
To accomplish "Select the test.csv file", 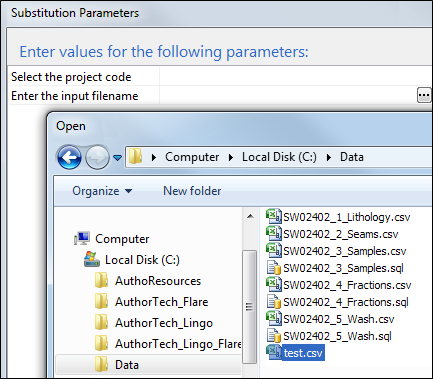I will [x=295, y=353].
